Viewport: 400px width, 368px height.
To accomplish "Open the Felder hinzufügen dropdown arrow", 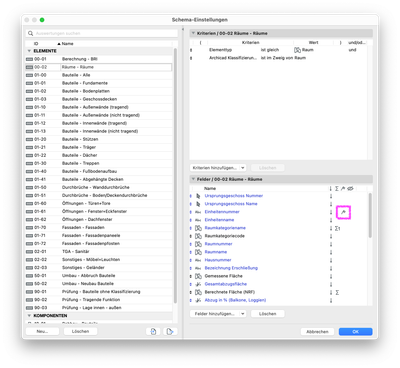I will coord(243,314).
